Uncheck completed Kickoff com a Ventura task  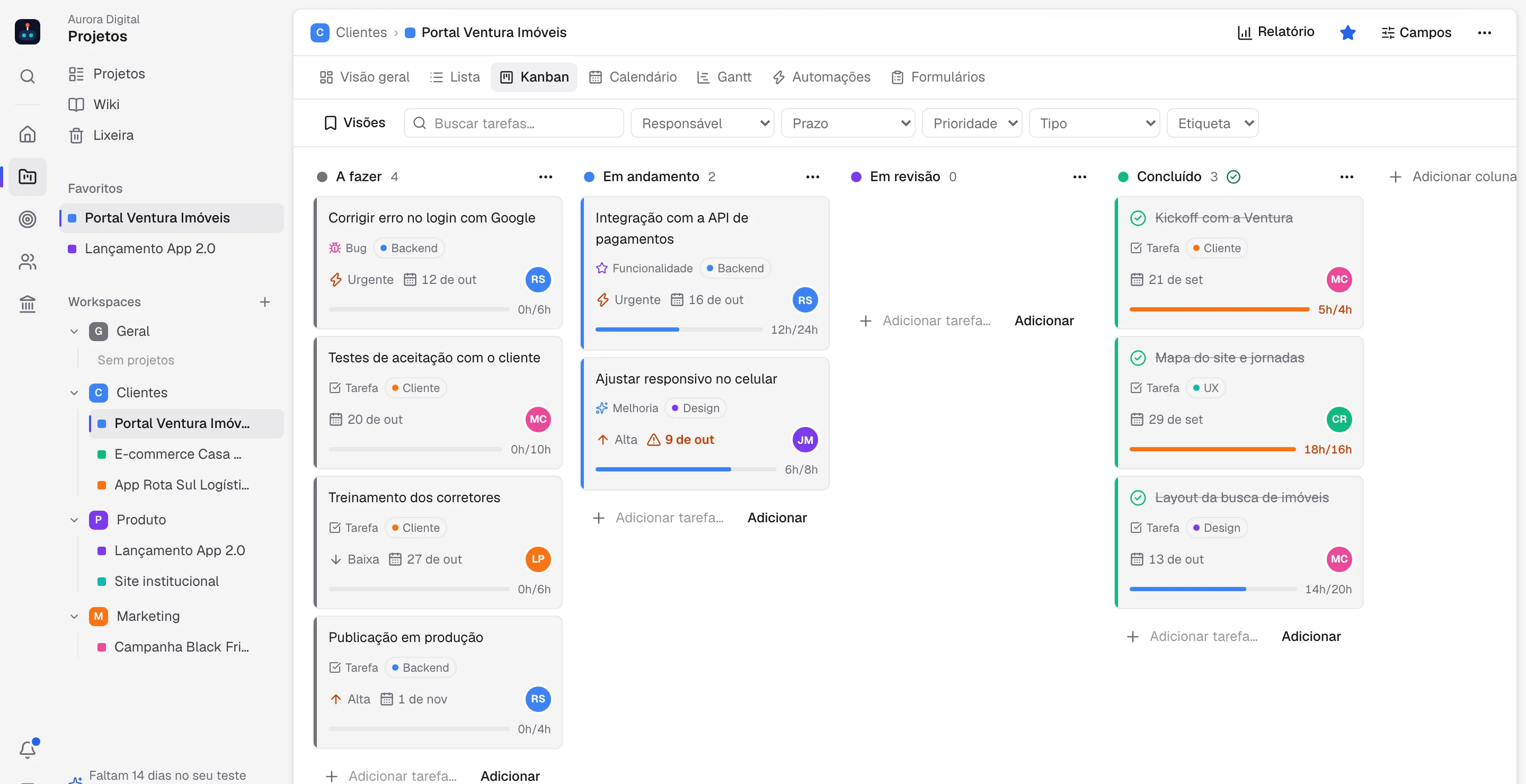point(1138,218)
